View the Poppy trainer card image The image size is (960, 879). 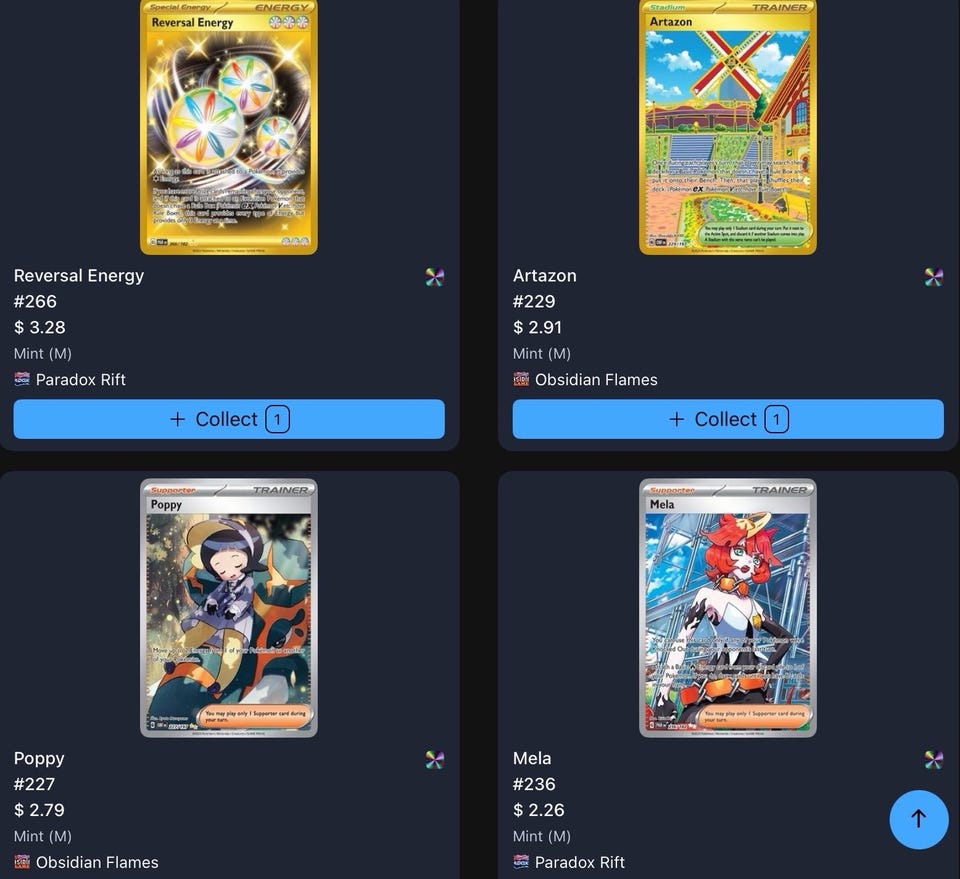(x=229, y=608)
